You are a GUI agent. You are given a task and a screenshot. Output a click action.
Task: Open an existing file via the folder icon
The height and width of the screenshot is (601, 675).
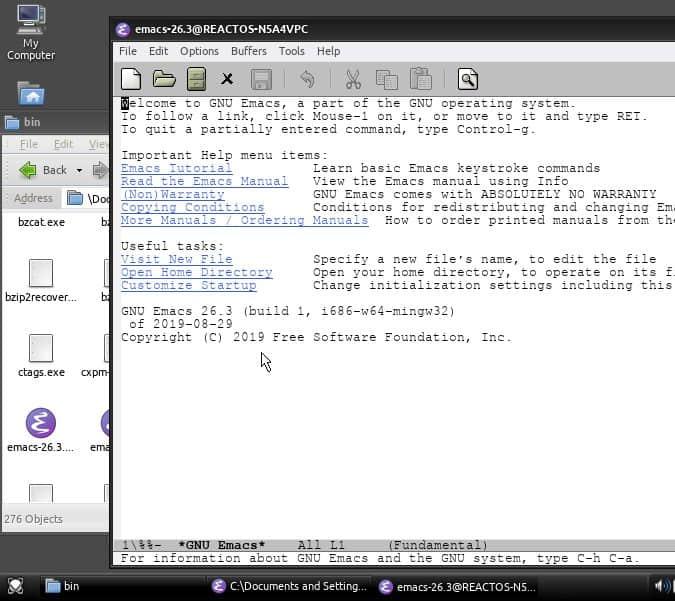tap(163, 78)
